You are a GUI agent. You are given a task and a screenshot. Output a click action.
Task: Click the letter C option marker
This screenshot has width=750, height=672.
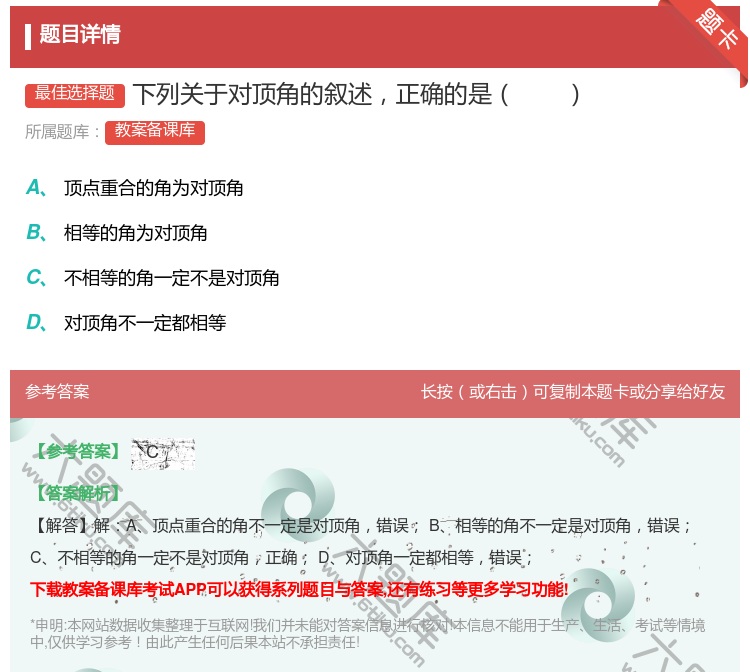click(x=36, y=278)
